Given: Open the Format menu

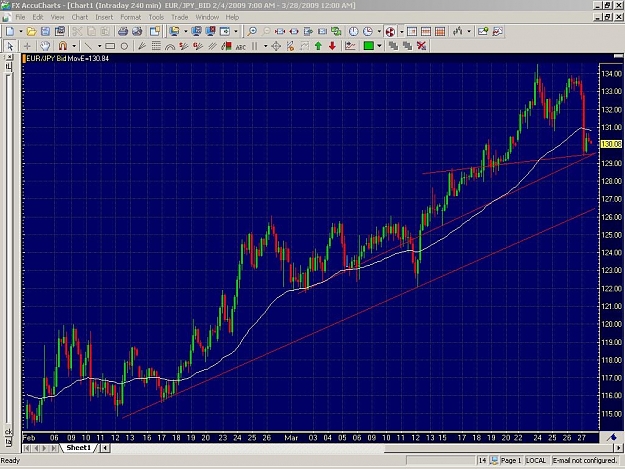Looking at the screenshot, I should pyautogui.click(x=131, y=17).
